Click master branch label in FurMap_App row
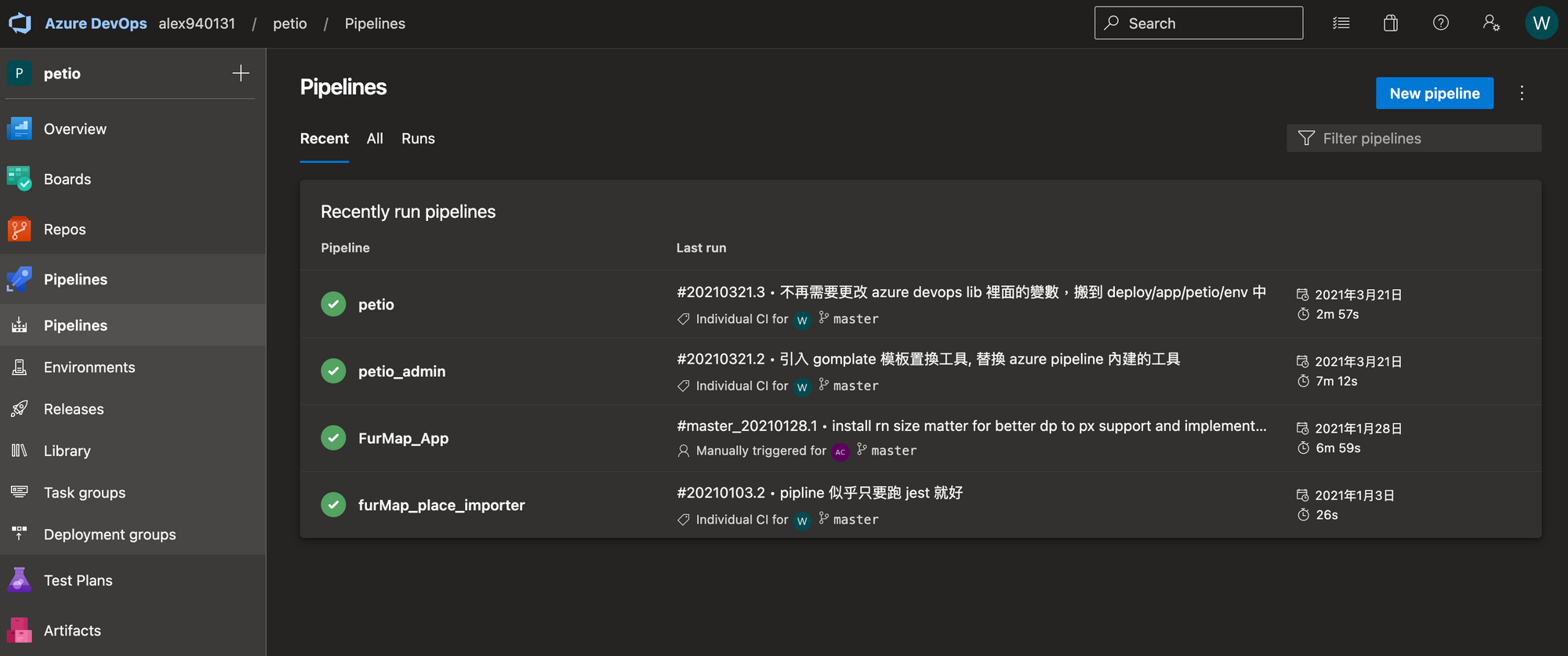Viewport: 1568px width, 656px height. point(894,451)
